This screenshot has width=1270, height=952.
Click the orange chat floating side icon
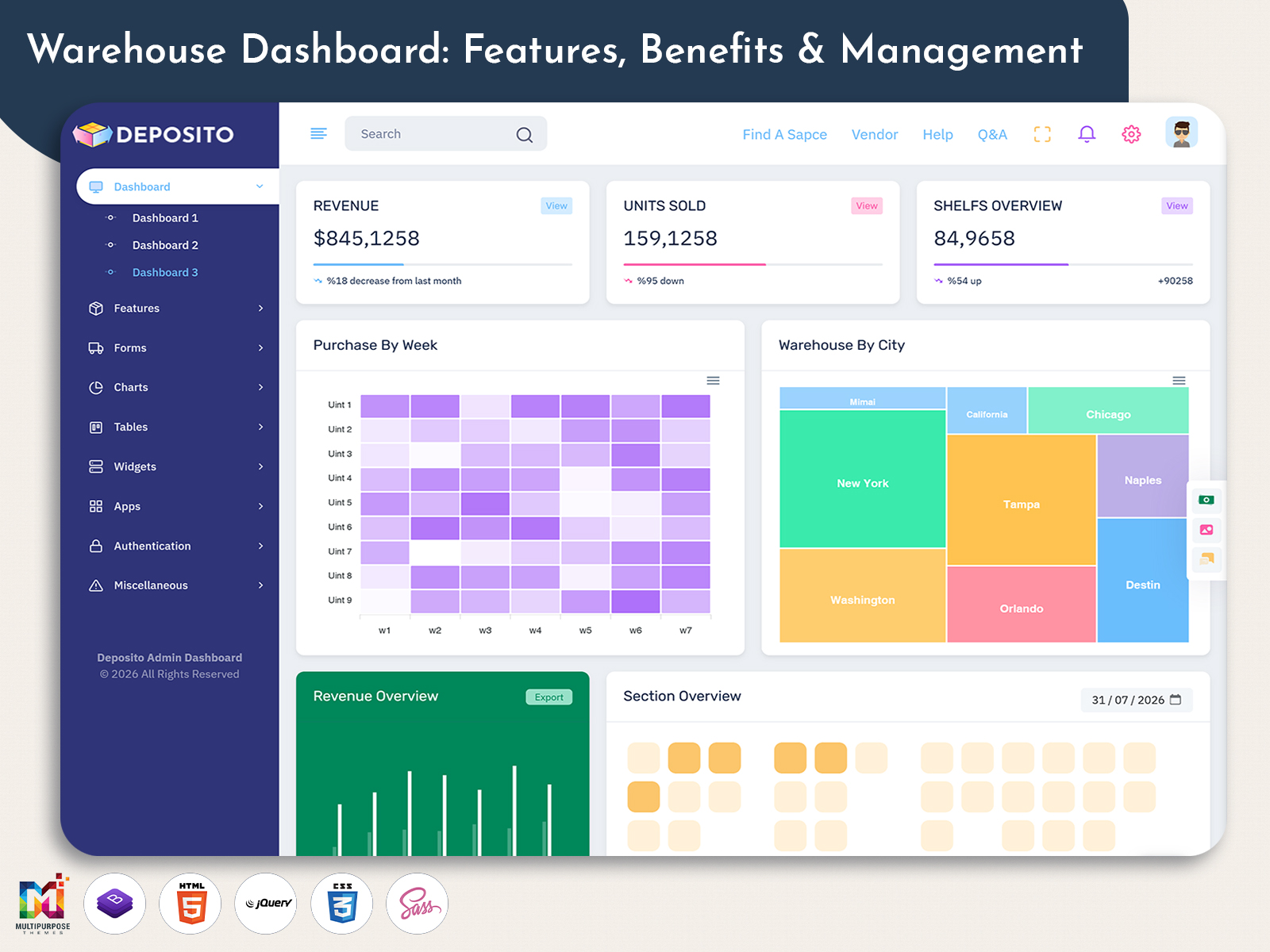click(1206, 559)
